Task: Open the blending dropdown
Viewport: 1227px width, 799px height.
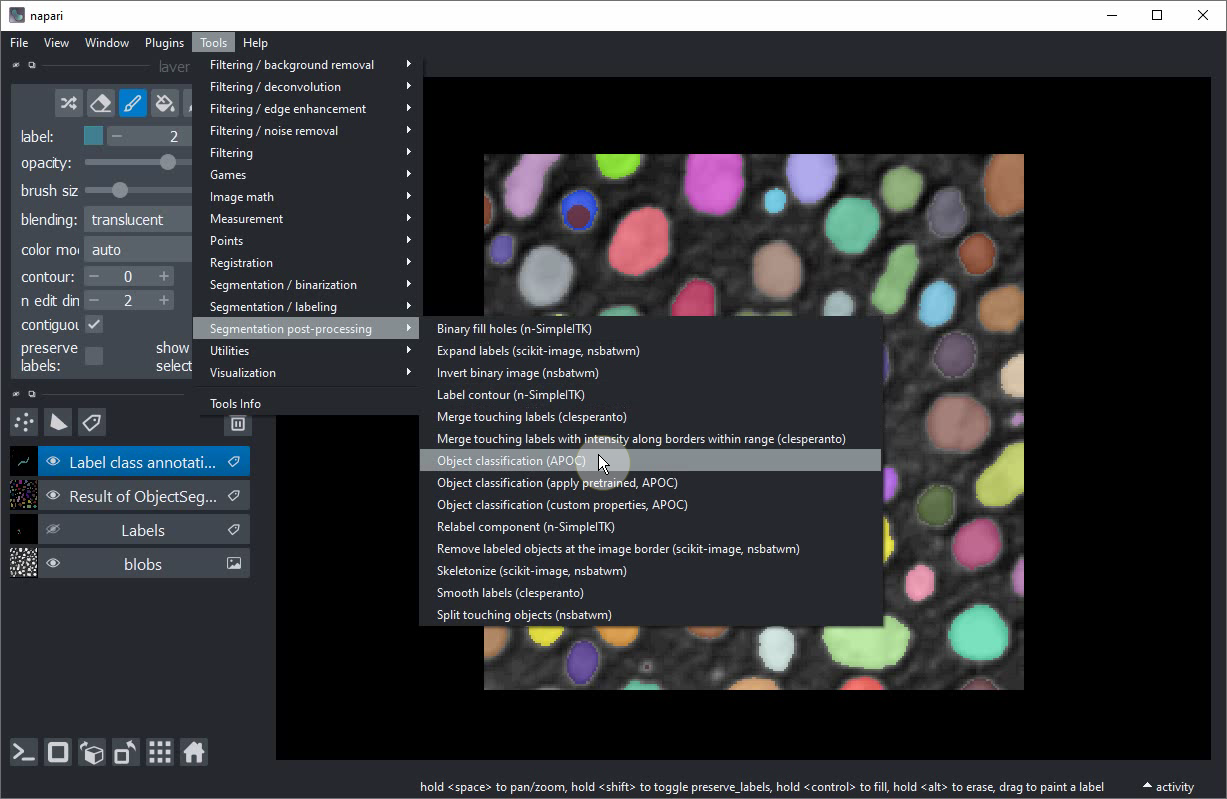Action: [137, 218]
